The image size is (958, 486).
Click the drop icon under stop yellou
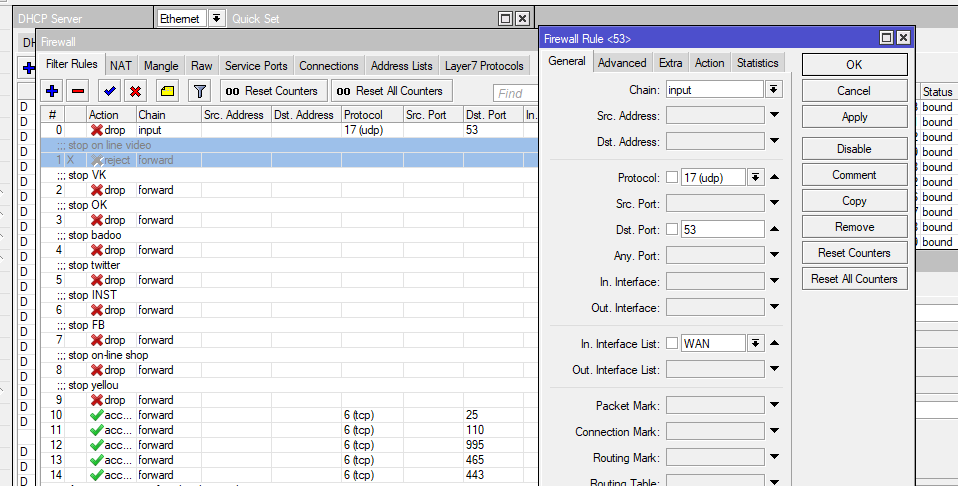[97, 400]
